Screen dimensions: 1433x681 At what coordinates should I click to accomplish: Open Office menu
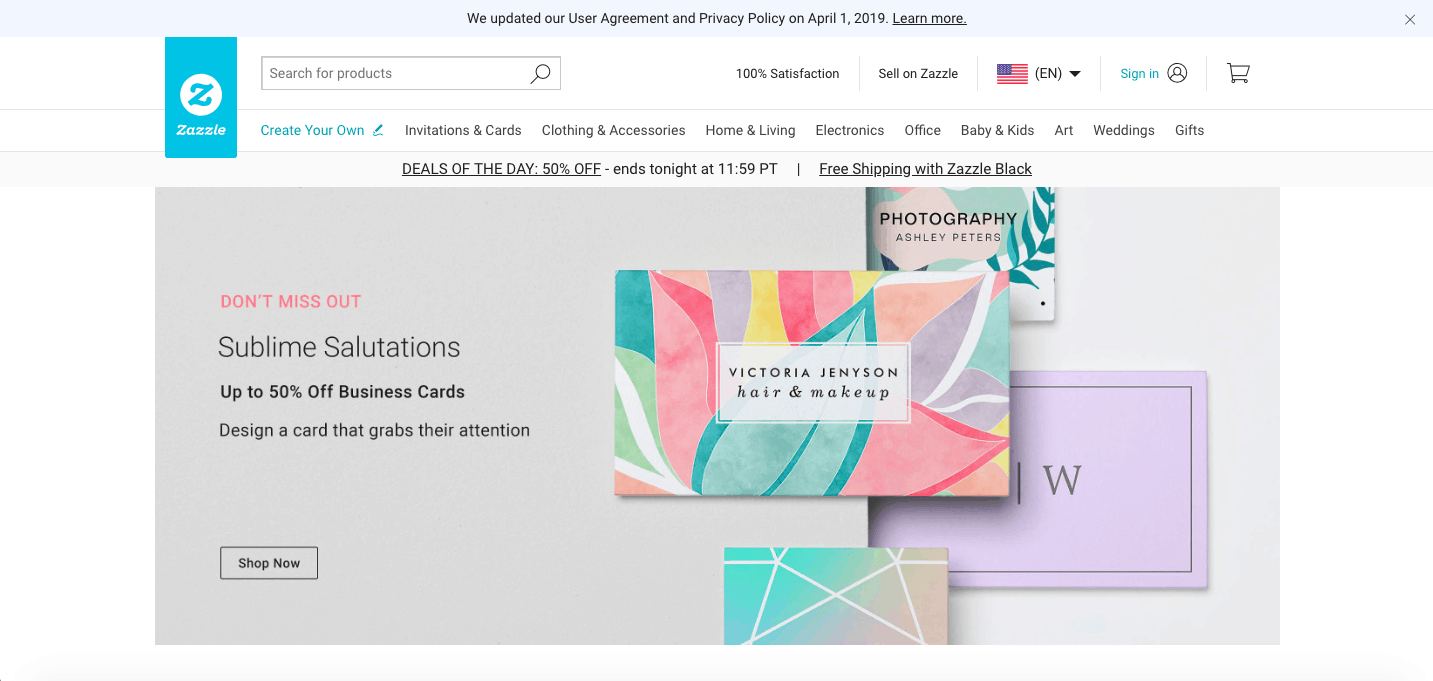tap(922, 130)
